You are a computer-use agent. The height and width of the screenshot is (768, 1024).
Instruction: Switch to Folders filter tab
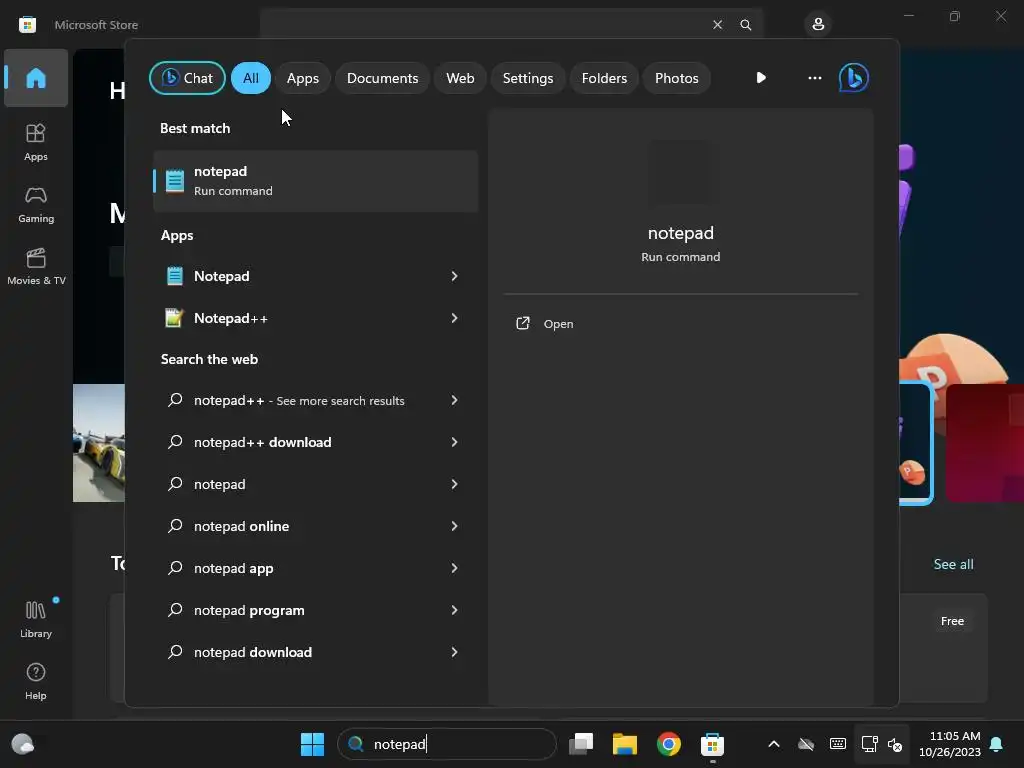point(604,78)
